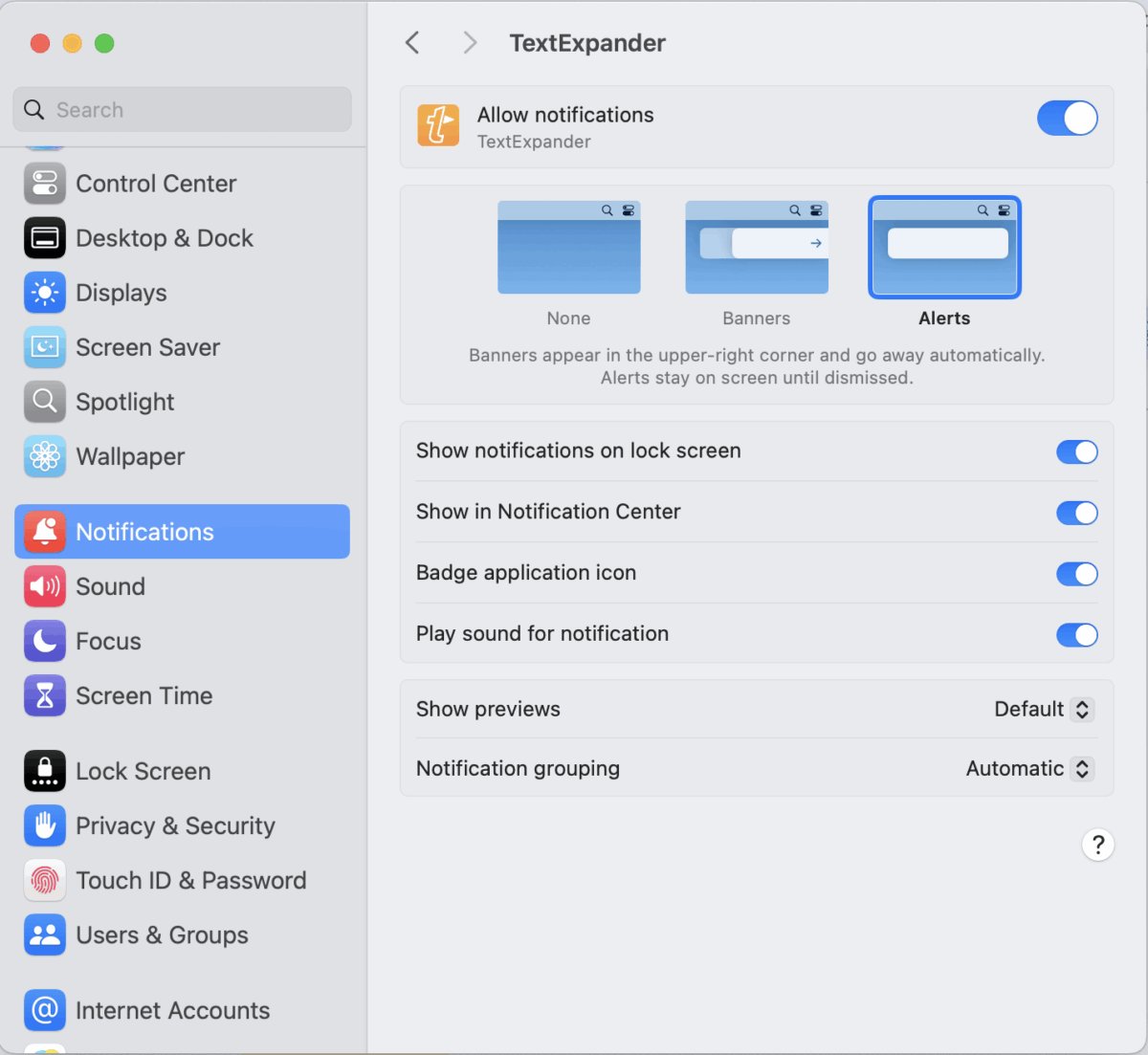This screenshot has width=1148, height=1055.
Task: Turn off Badge application icon
Action: coord(1076,574)
